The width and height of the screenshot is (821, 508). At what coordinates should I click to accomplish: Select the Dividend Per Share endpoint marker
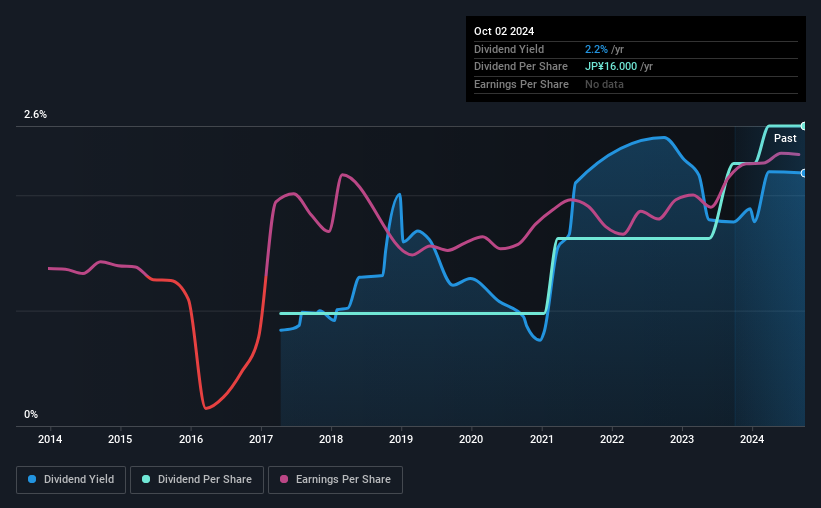(x=804, y=126)
